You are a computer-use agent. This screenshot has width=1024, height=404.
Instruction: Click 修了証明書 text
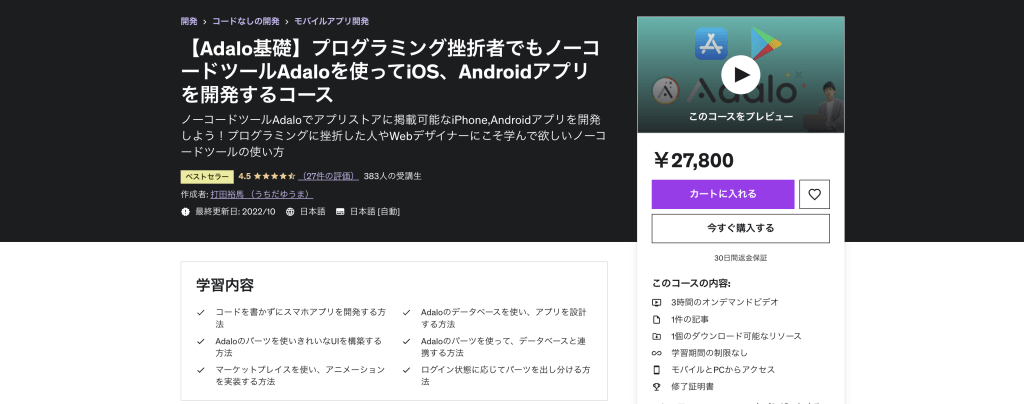[x=692, y=386]
